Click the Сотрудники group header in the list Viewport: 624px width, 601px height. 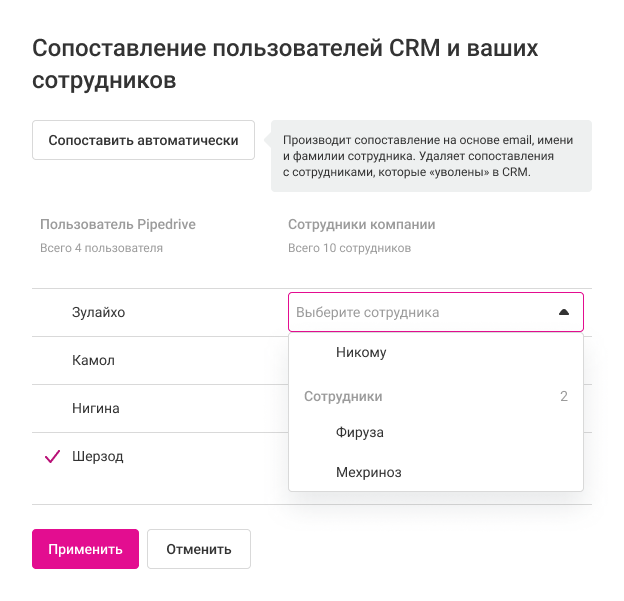(343, 396)
